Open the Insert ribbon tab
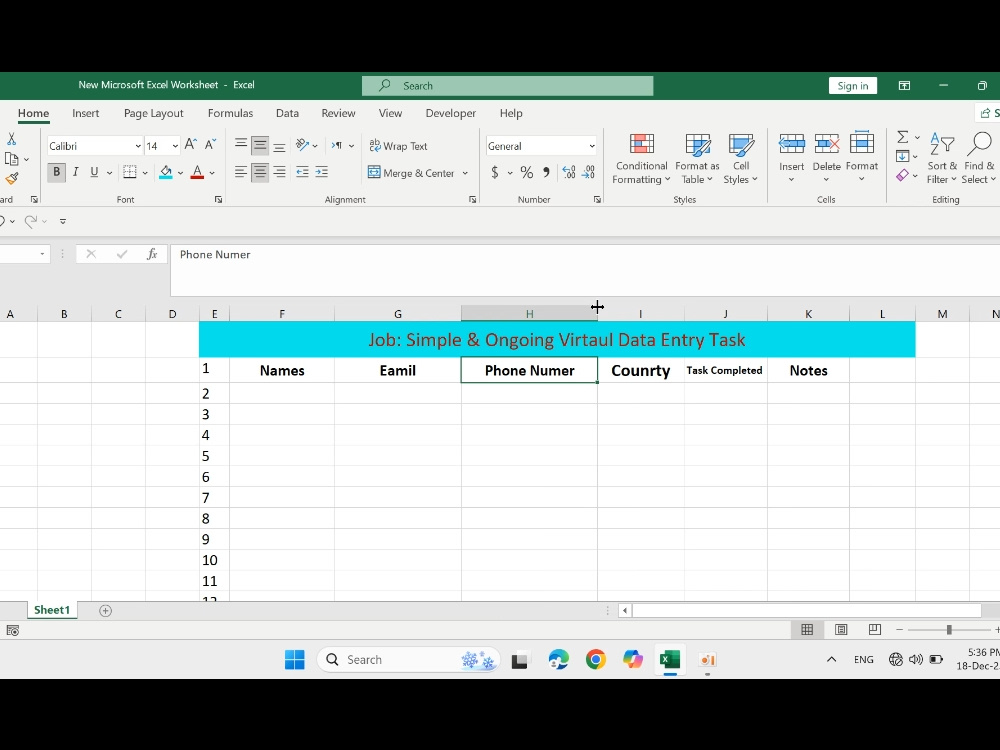 pyautogui.click(x=85, y=113)
